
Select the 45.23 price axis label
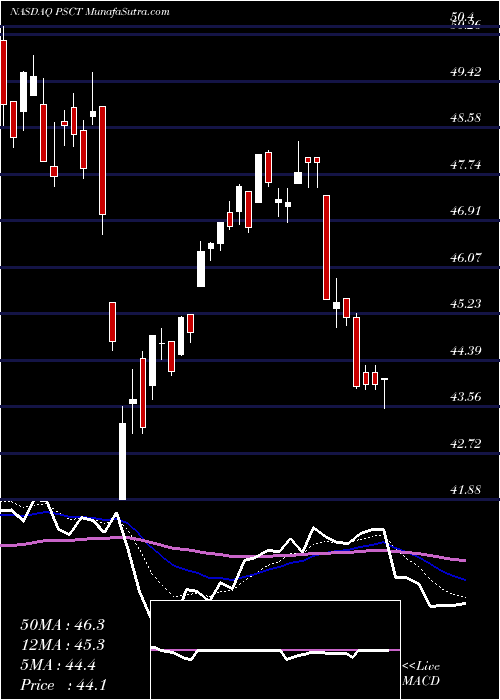[465, 304]
